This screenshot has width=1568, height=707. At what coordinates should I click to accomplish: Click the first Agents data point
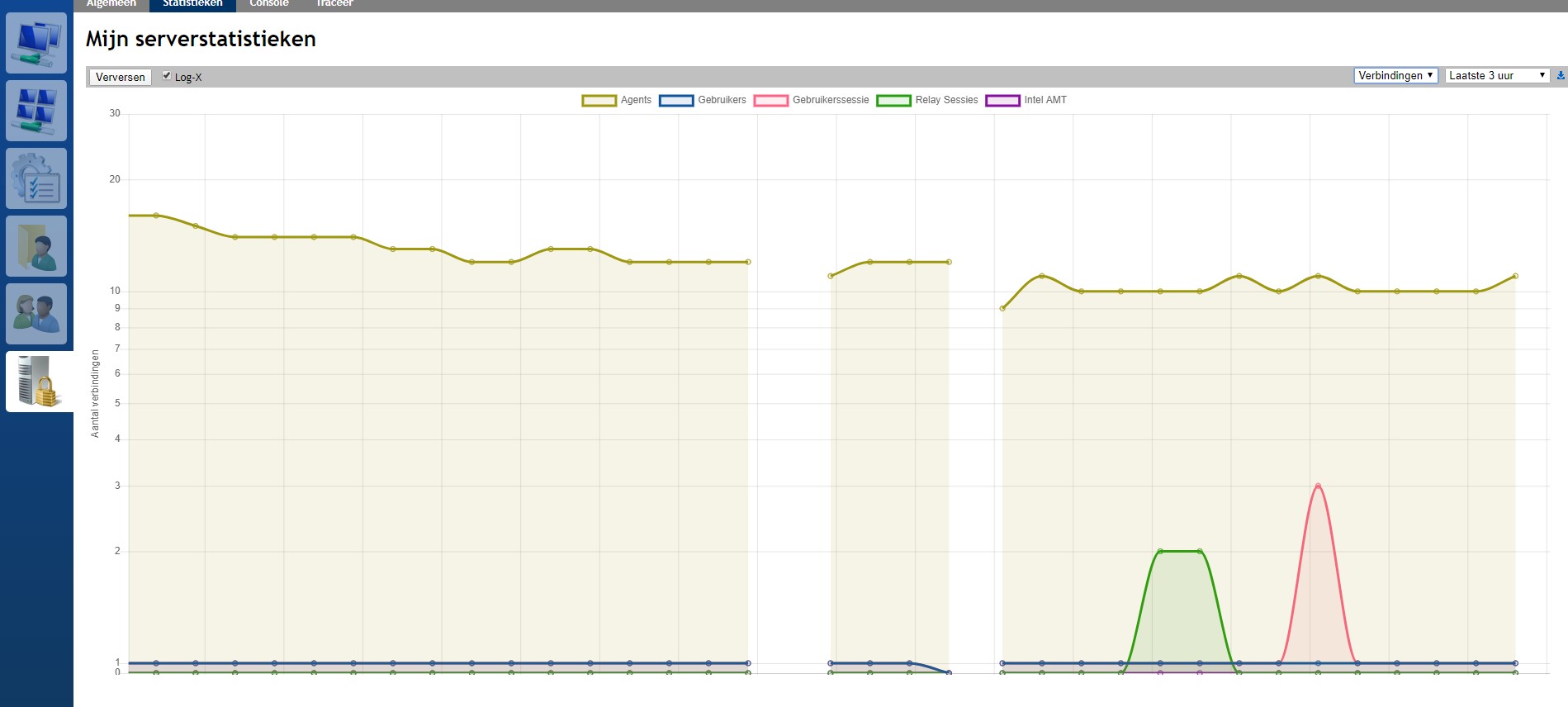(155, 216)
